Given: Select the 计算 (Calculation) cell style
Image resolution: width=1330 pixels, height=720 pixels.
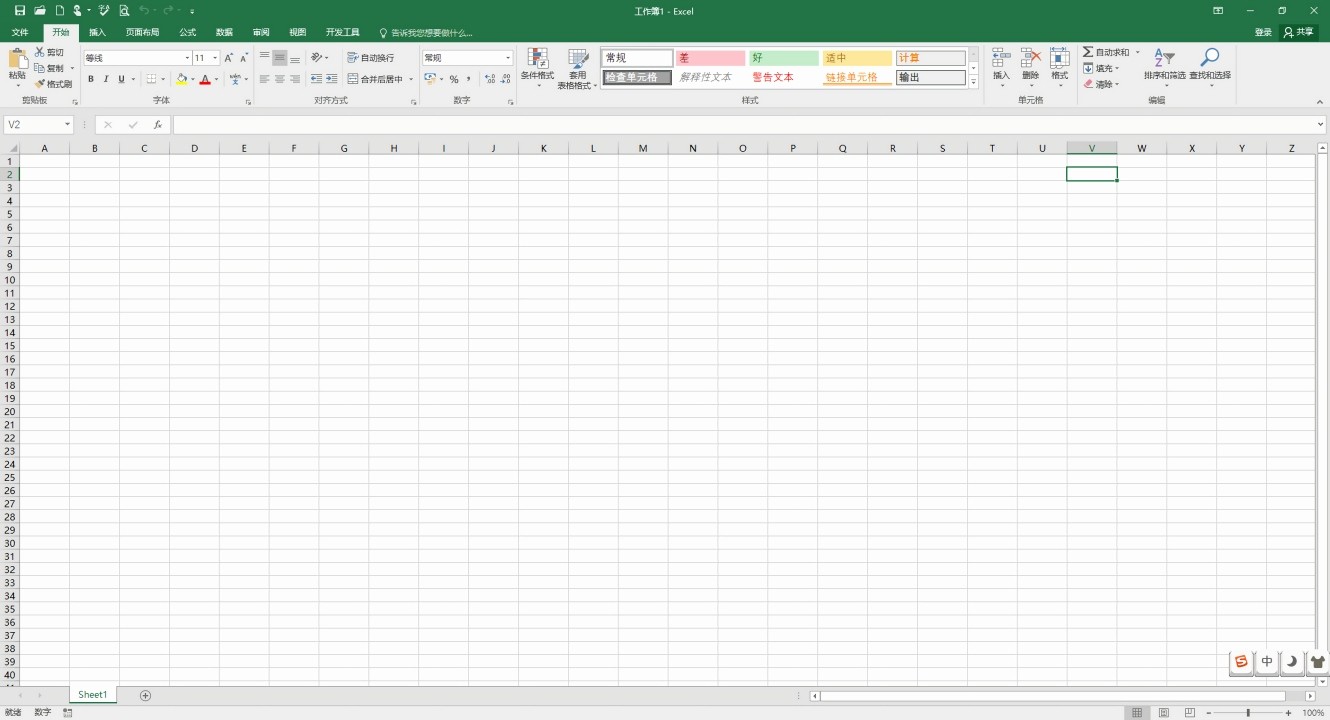Looking at the screenshot, I should click(929, 57).
